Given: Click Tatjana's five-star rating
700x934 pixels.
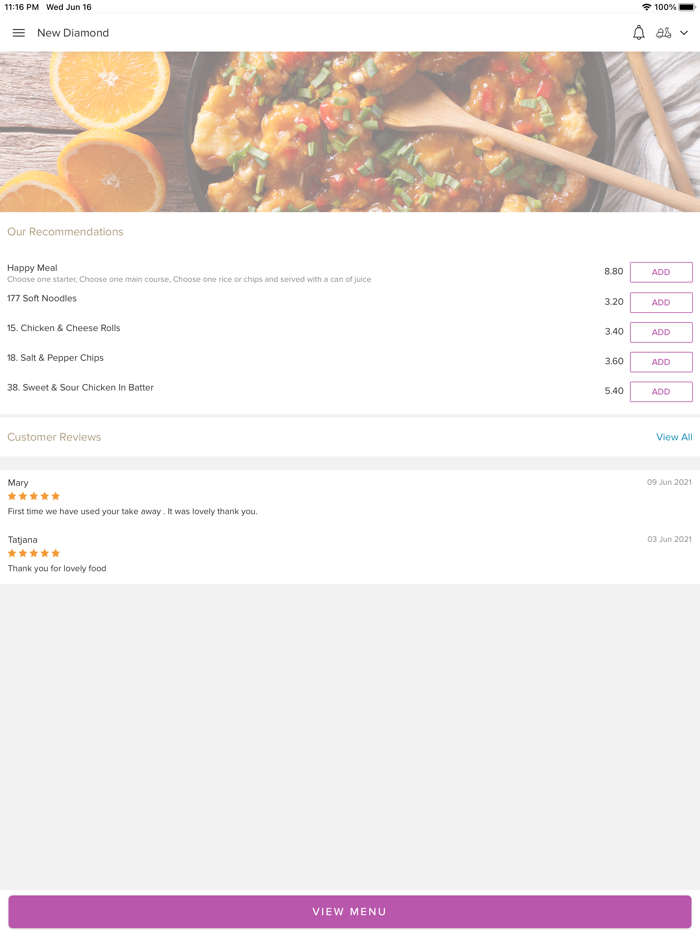Looking at the screenshot, I should [34, 553].
